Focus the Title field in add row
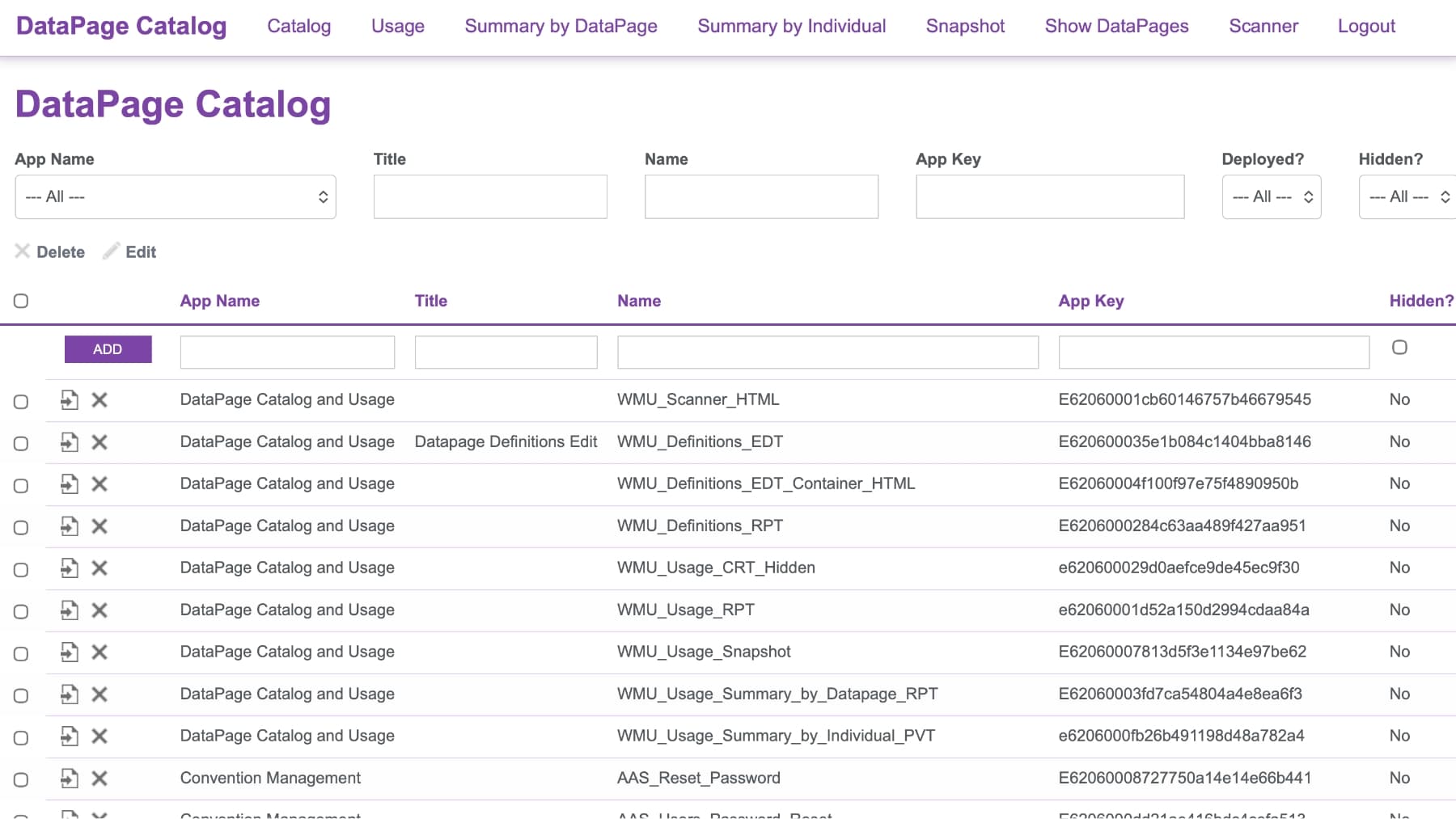The image size is (1456, 819). (x=506, y=353)
